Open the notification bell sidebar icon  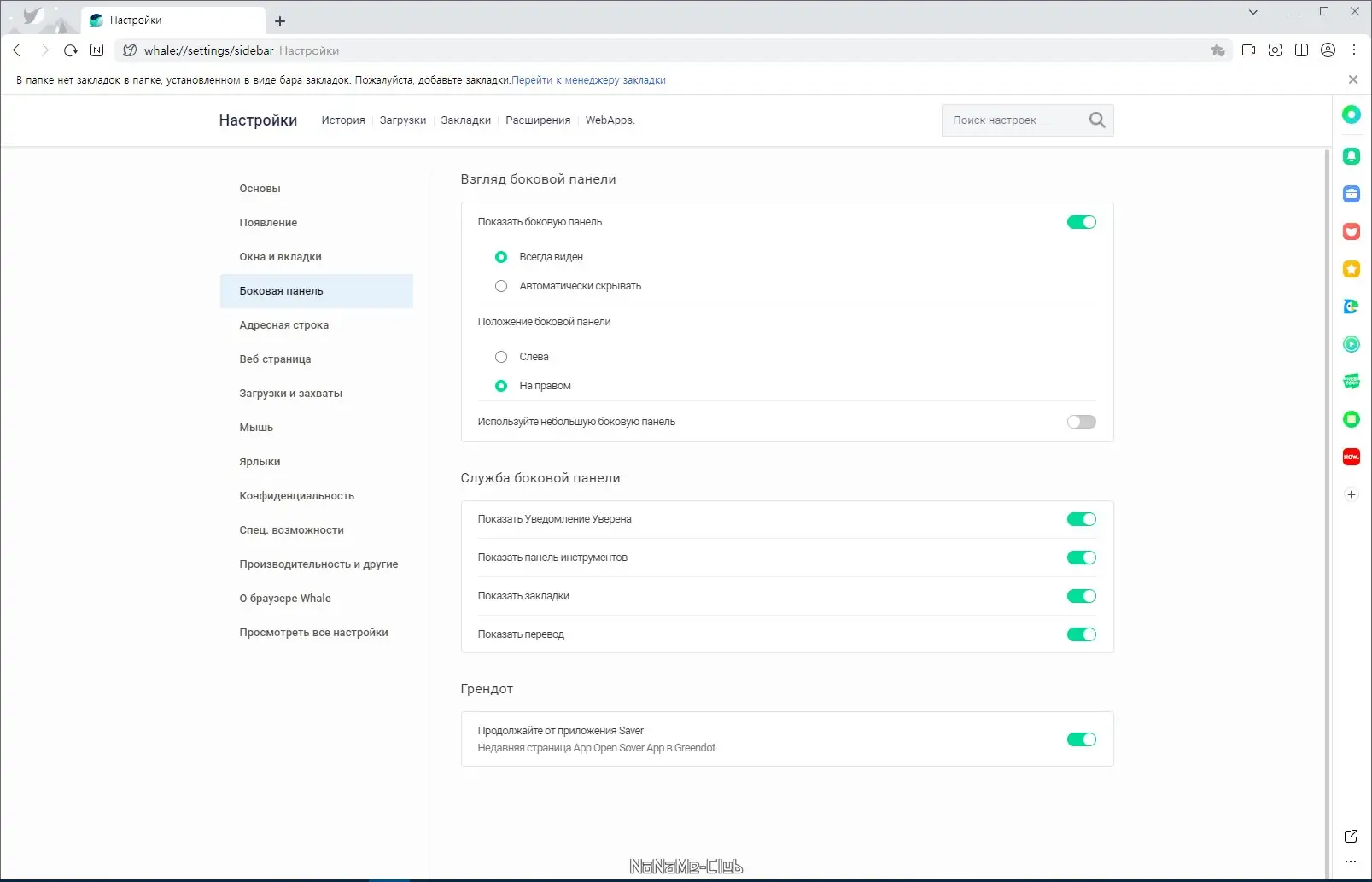tap(1351, 156)
